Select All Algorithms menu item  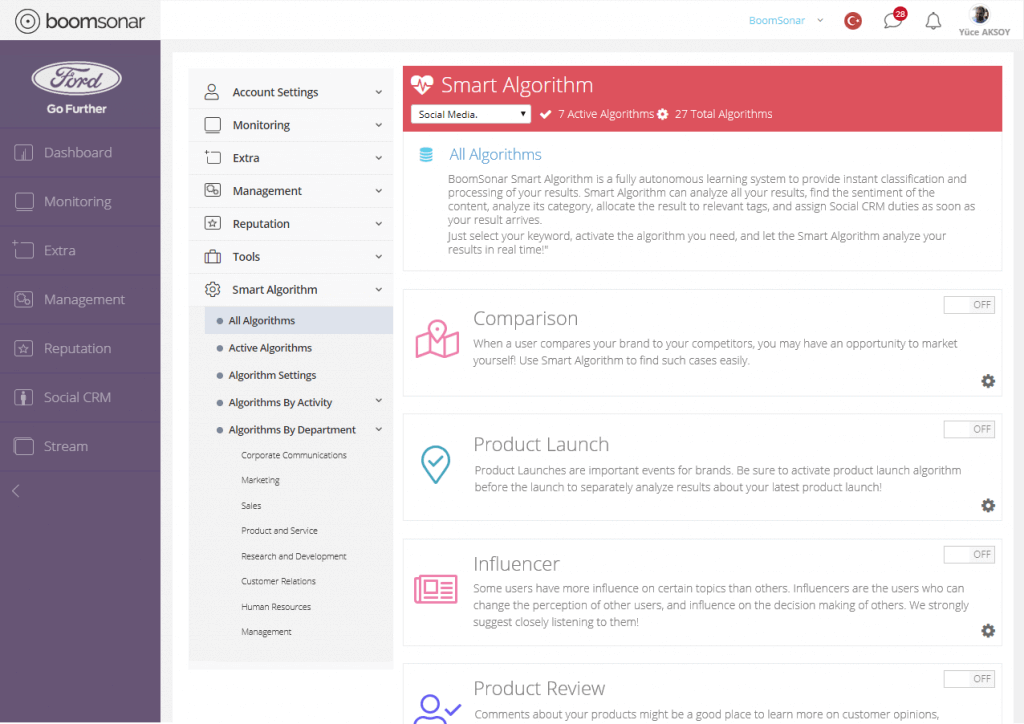point(298,321)
